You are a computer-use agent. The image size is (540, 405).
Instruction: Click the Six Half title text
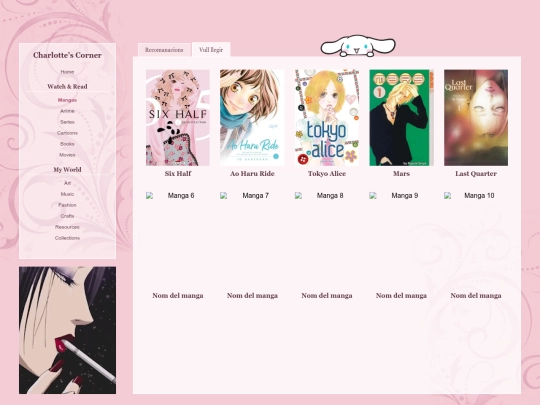(x=178, y=174)
